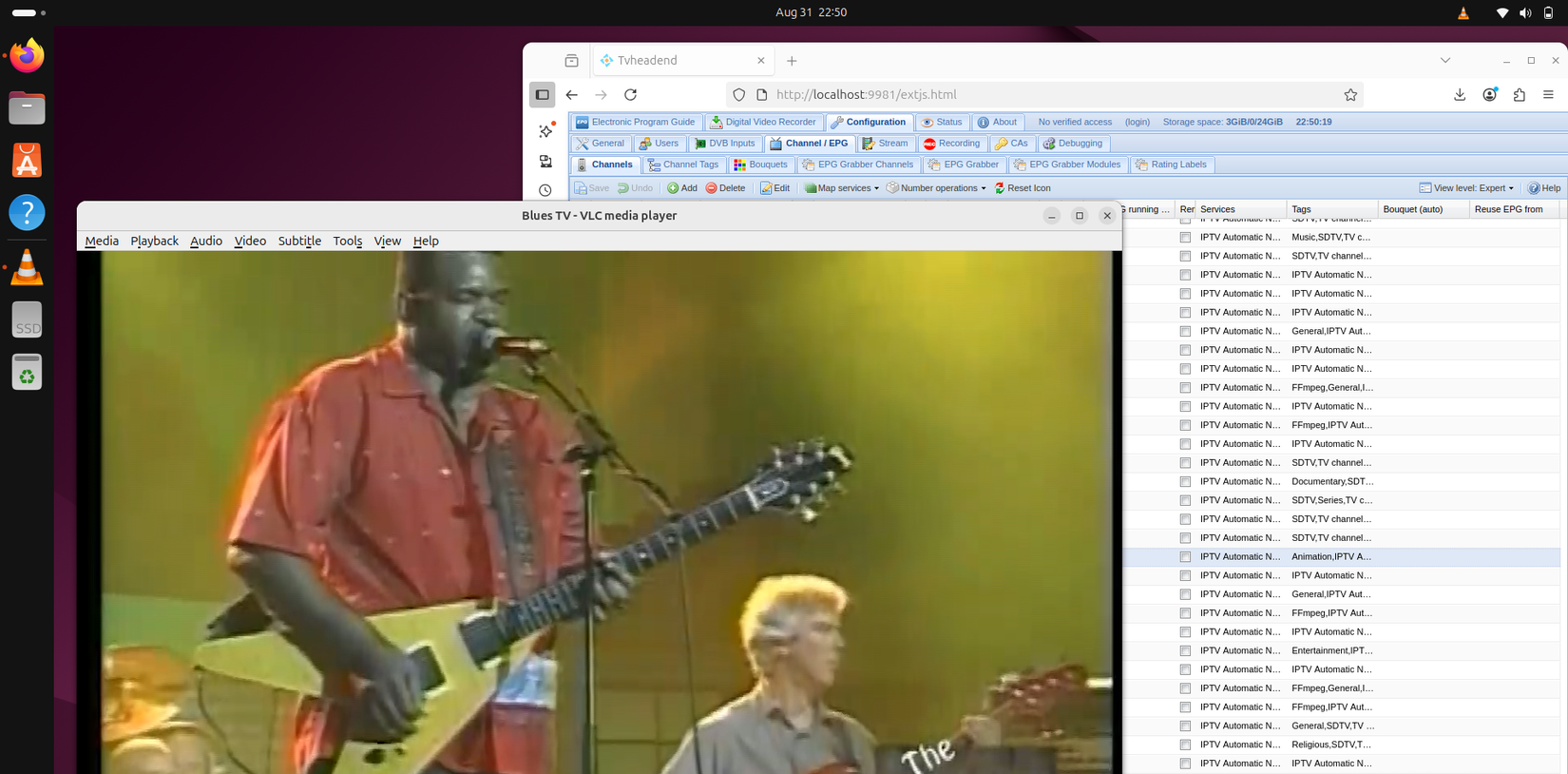Sort by the Bouquet (auto) column header

(x=1424, y=209)
